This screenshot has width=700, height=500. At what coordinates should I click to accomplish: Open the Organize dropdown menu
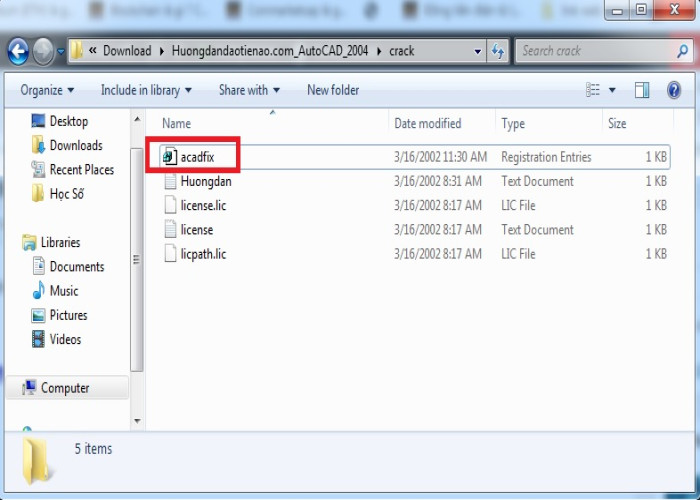(x=47, y=90)
